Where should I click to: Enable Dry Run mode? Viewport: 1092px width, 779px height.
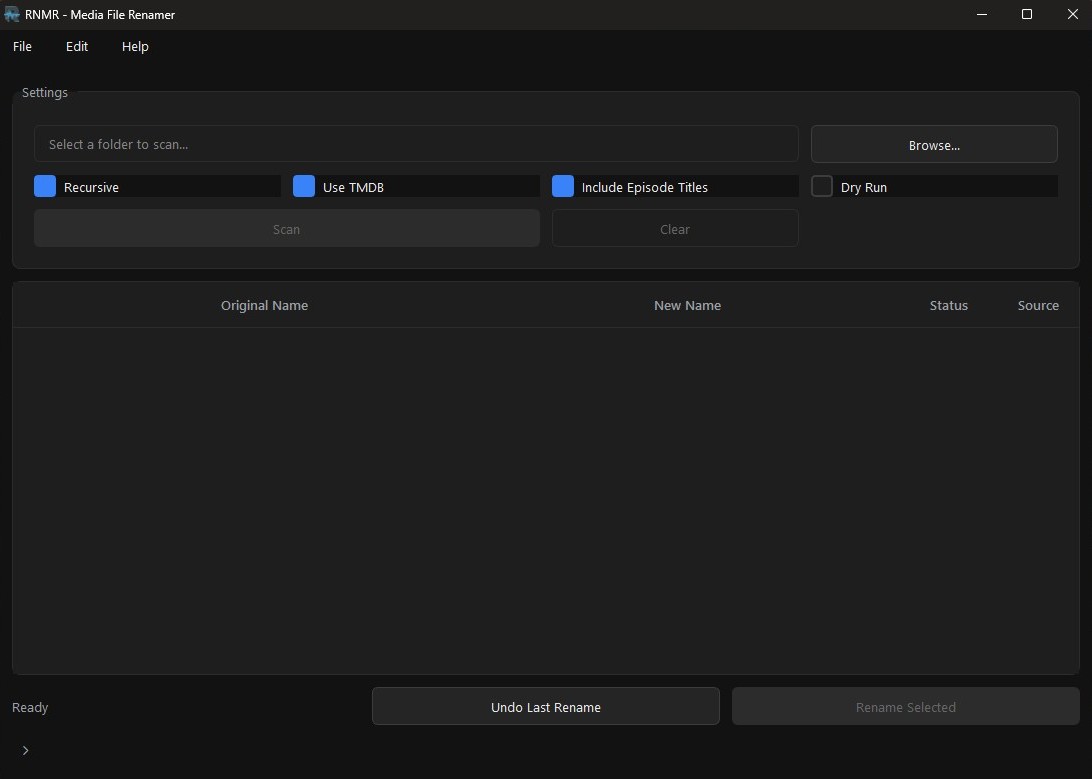[x=821, y=186]
